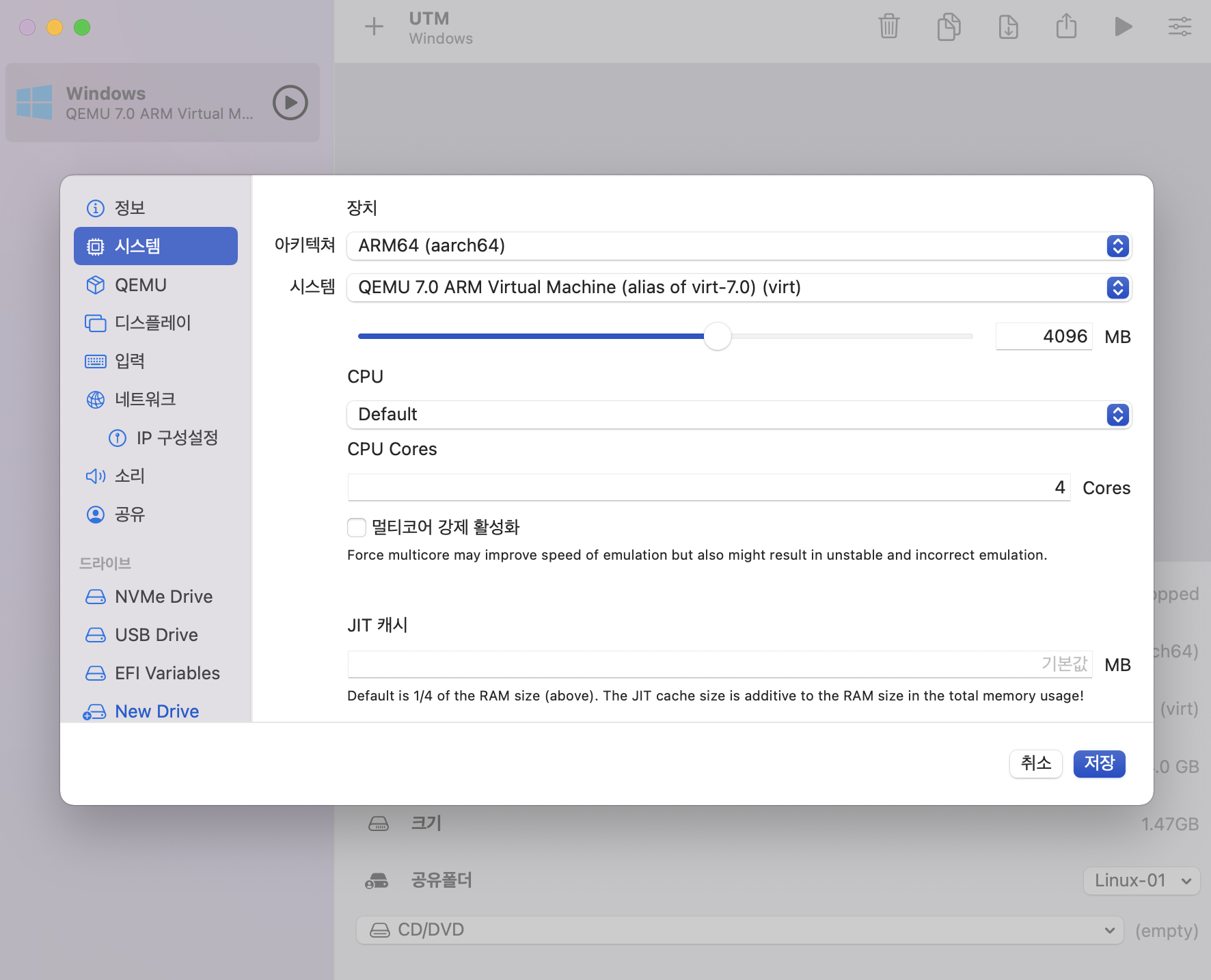
Task: Click the 입력 keyboard icon in sidebar
Action: click(x=96, y=361)
